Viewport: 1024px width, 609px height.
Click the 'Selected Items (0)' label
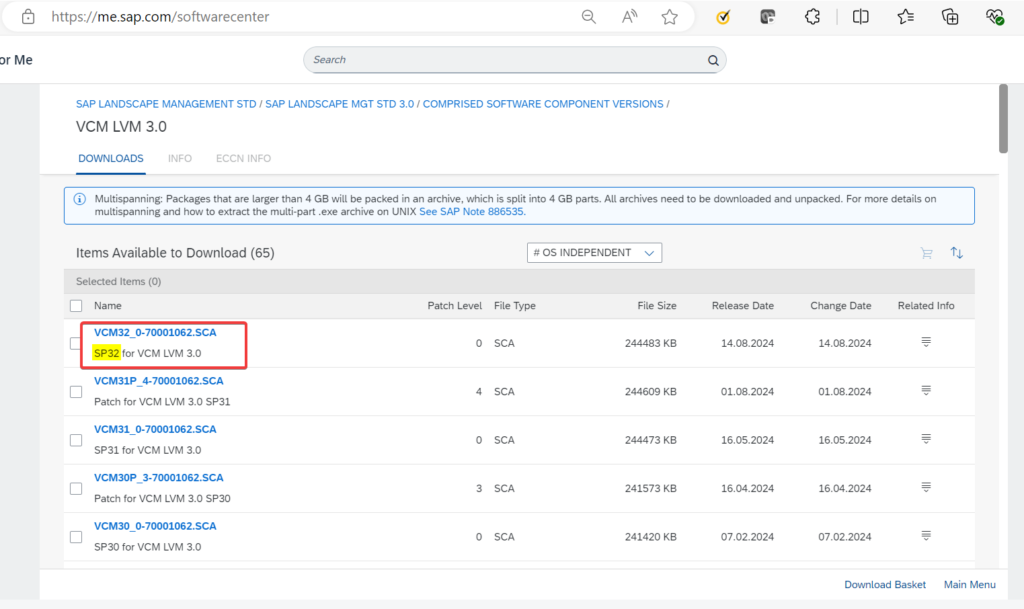coord(118,281)
